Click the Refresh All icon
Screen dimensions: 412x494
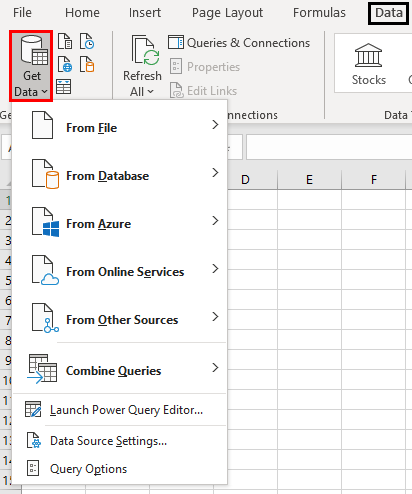click(145, 50)
